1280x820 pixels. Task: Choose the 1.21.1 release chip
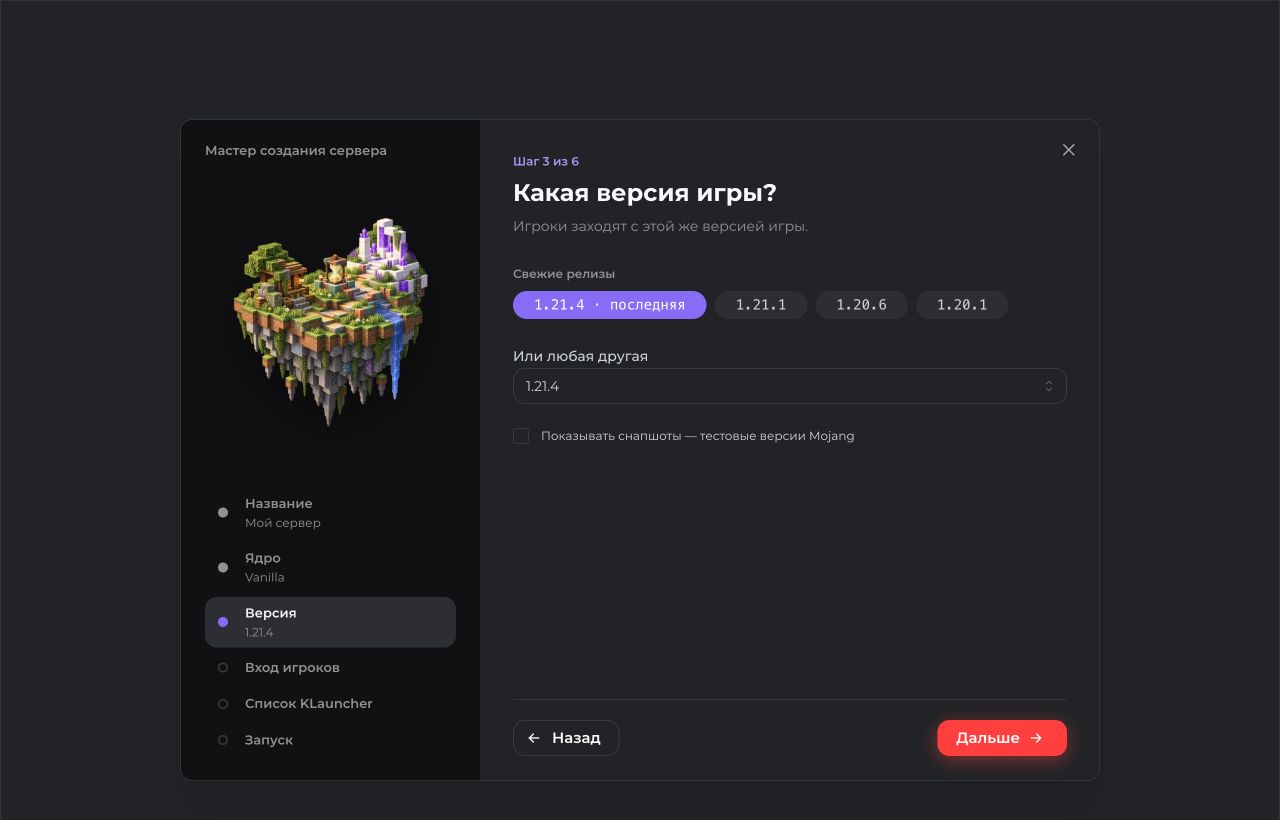761,305
